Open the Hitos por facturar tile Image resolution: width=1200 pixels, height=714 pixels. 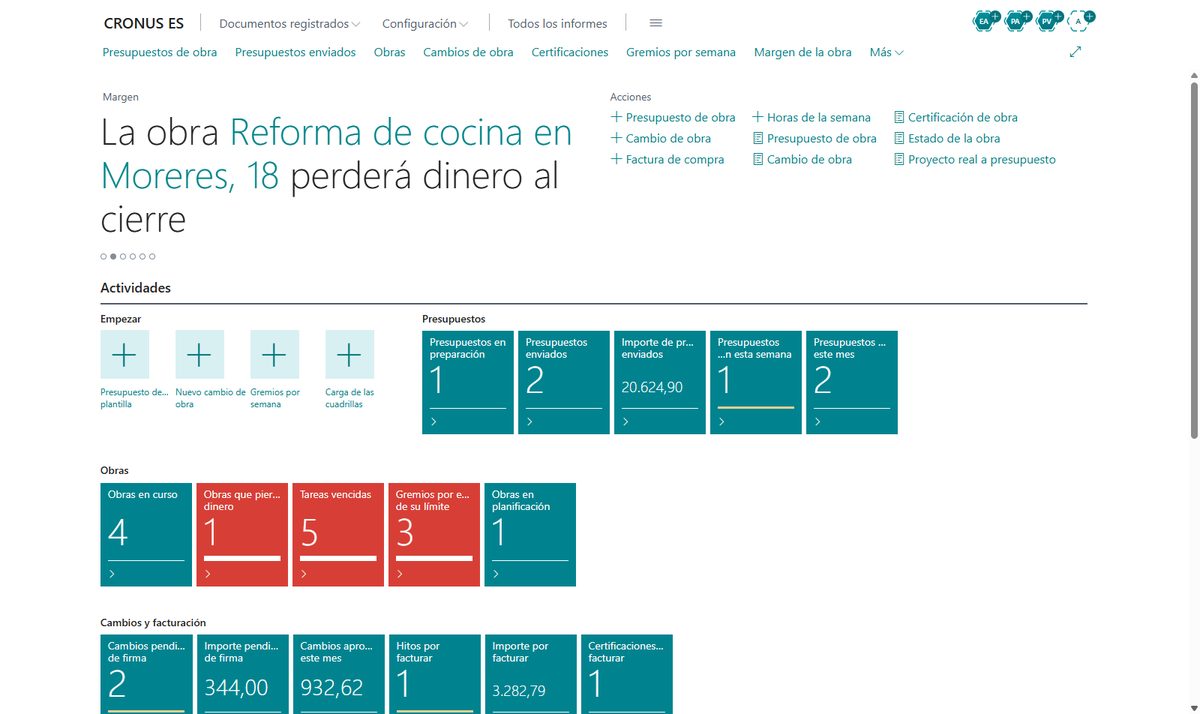click(434, 674)
